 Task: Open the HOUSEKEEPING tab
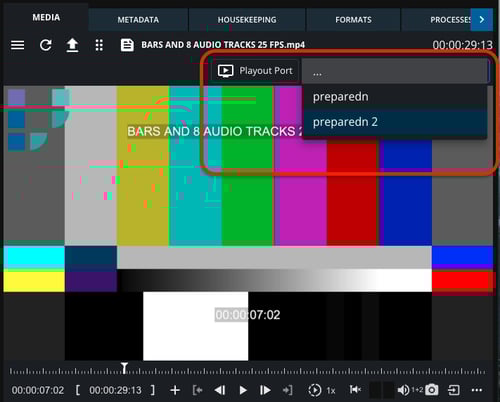click(x=247, y=20)
